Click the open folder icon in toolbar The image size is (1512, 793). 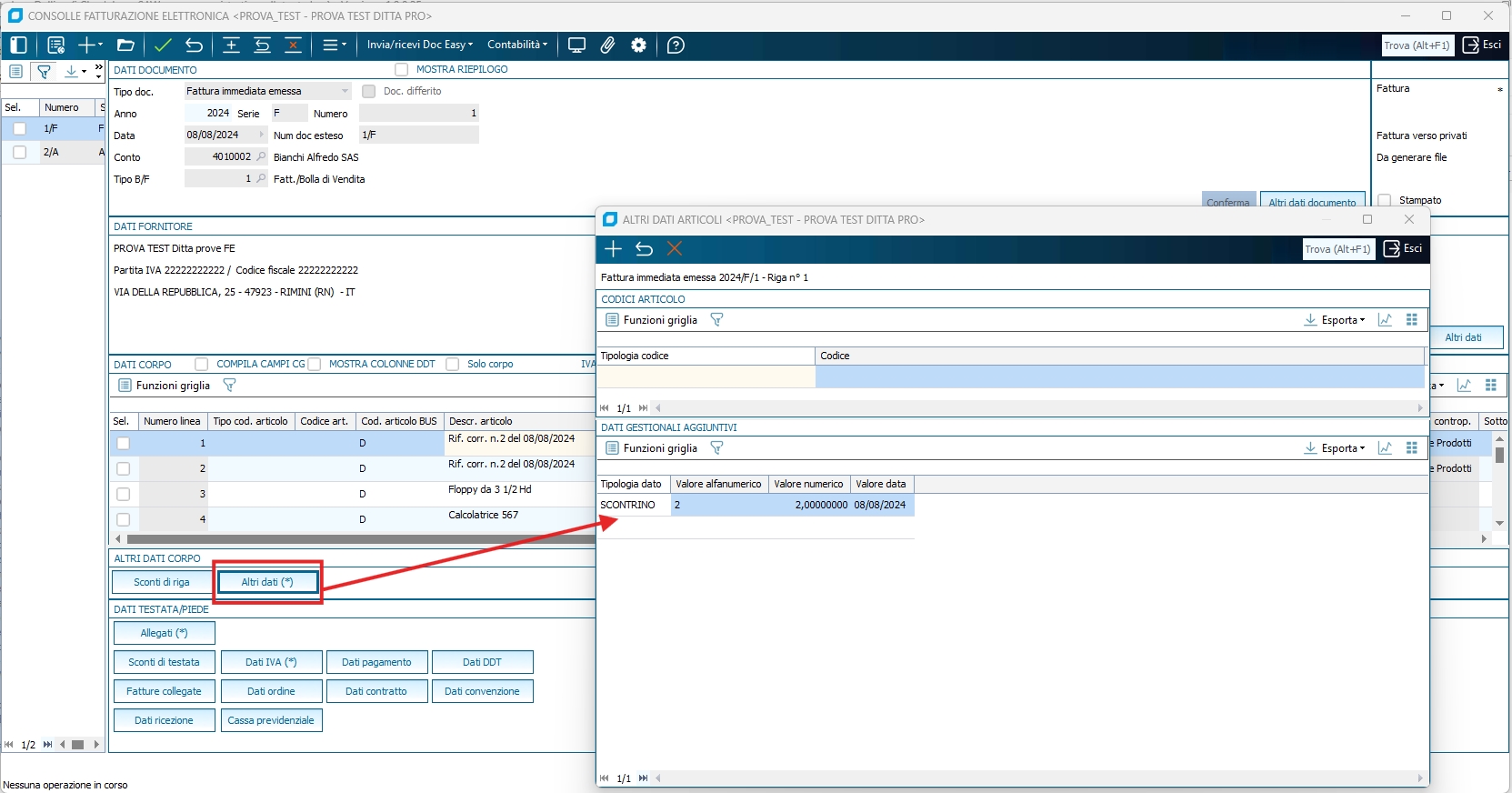(125, 45)
